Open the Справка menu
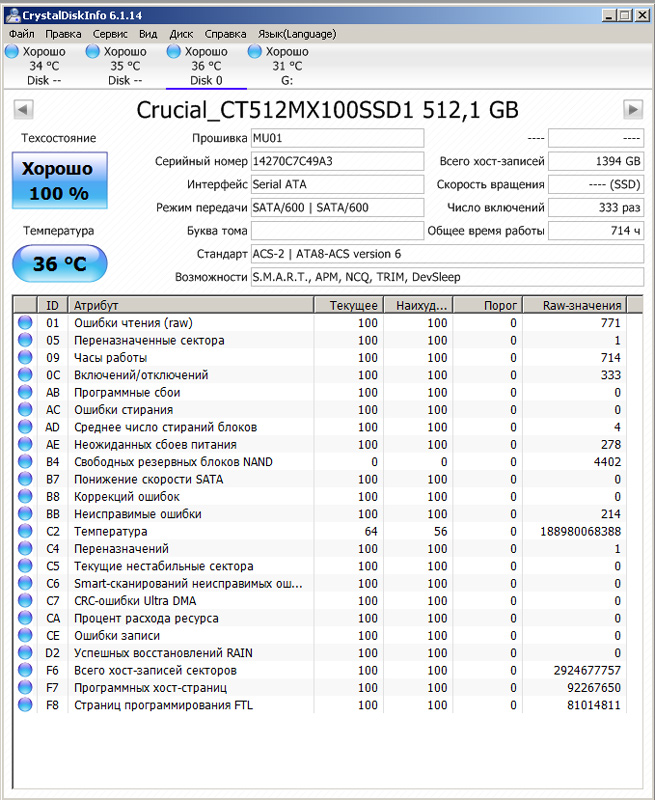The width and height of the screenshot is (655, 800). pyautogui.click(x=225, y=34)
